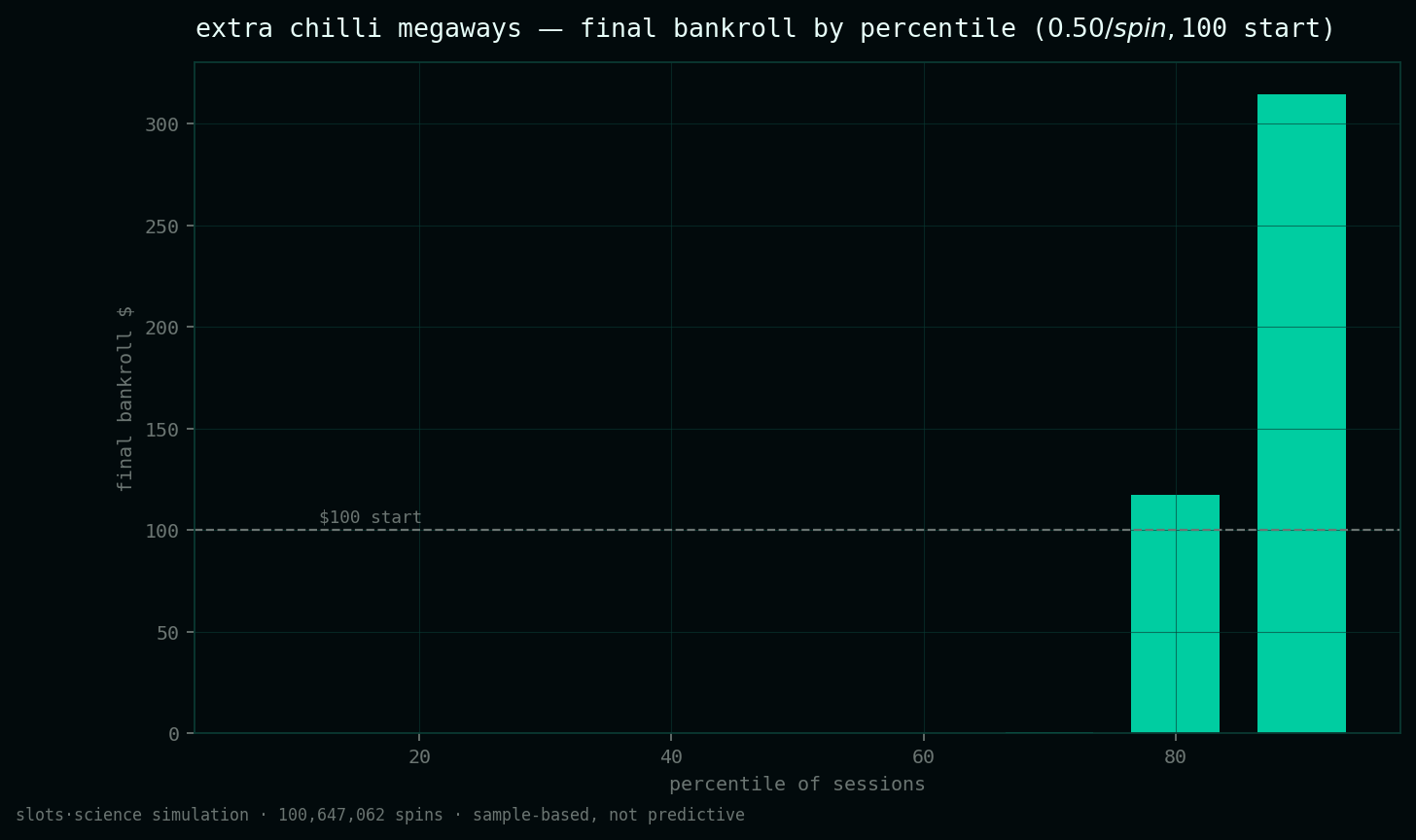Click the '$100 start' annotation label
The width and height of the screenshot is (1416, 840).
coord(371,517)
